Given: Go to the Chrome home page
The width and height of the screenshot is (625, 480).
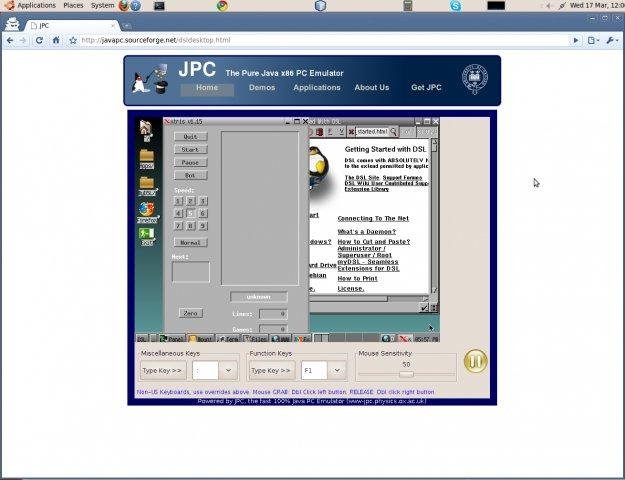Looking at the screenshot, I should 56,40.
